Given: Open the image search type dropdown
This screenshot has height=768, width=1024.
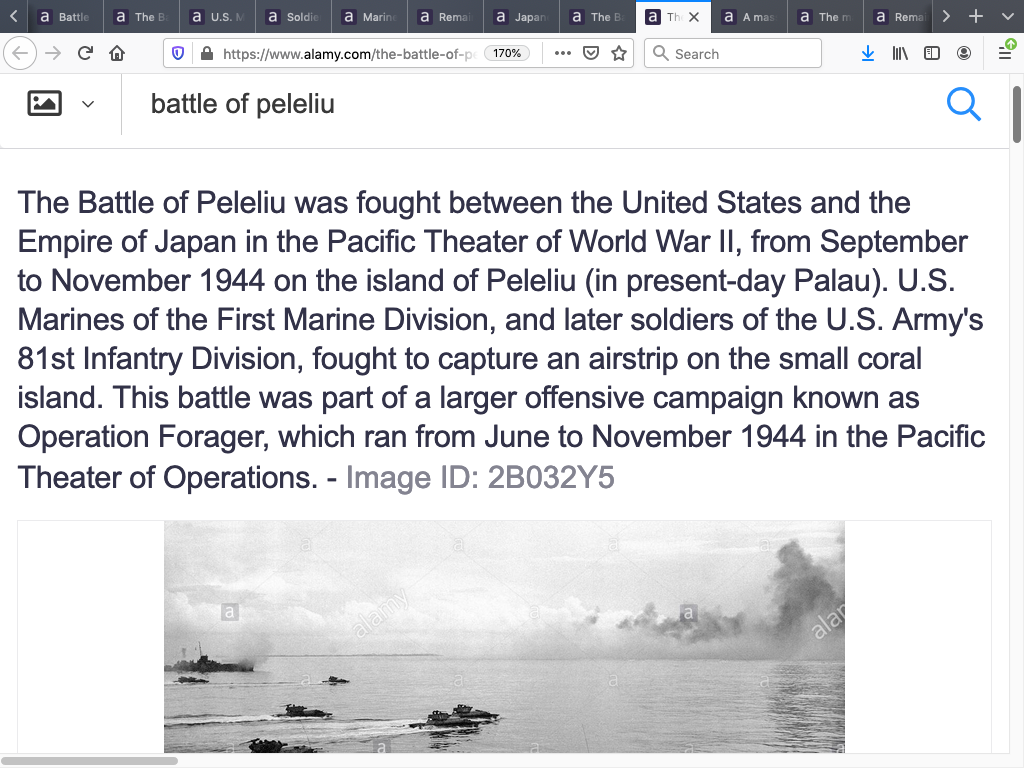Looking at the screenshot, I should point(61,104).
